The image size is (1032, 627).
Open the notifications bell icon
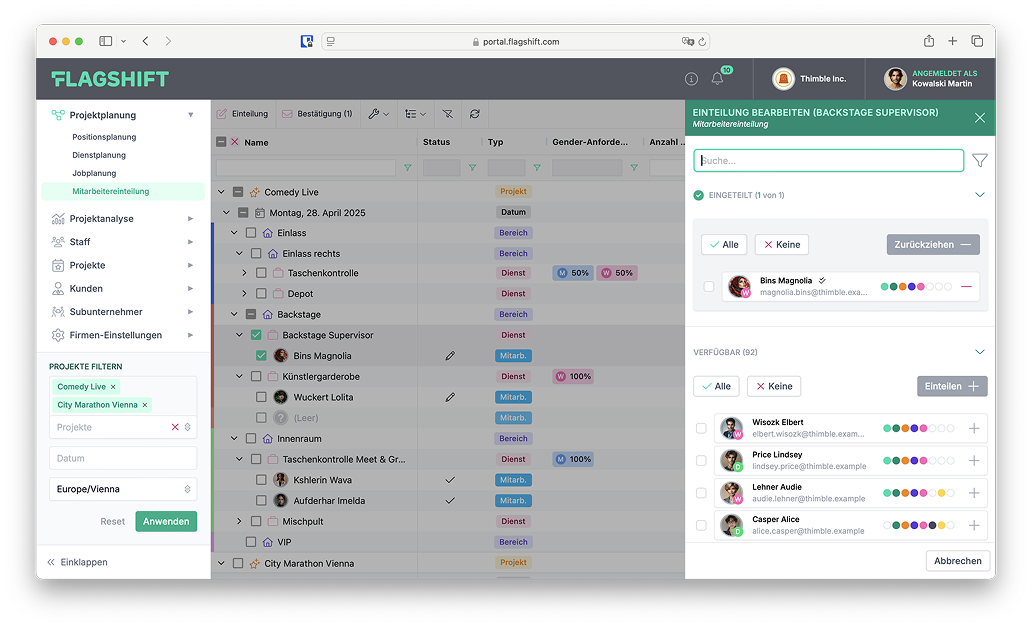(717, 79)
